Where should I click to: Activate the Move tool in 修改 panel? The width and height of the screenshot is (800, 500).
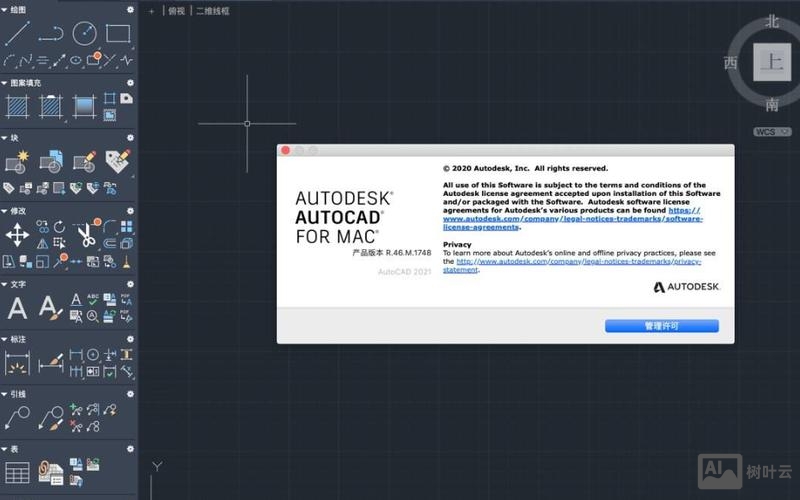[17, 235]
